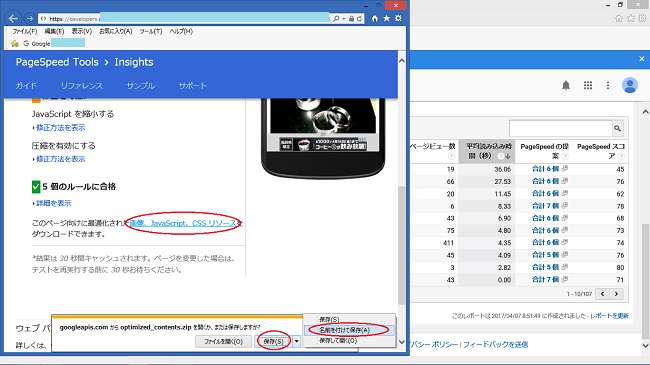Screen dimensions: 650x365
Task: Expand 詳細を表示 for passed rules
Action: pyautogui.click(x=52, y=203)
